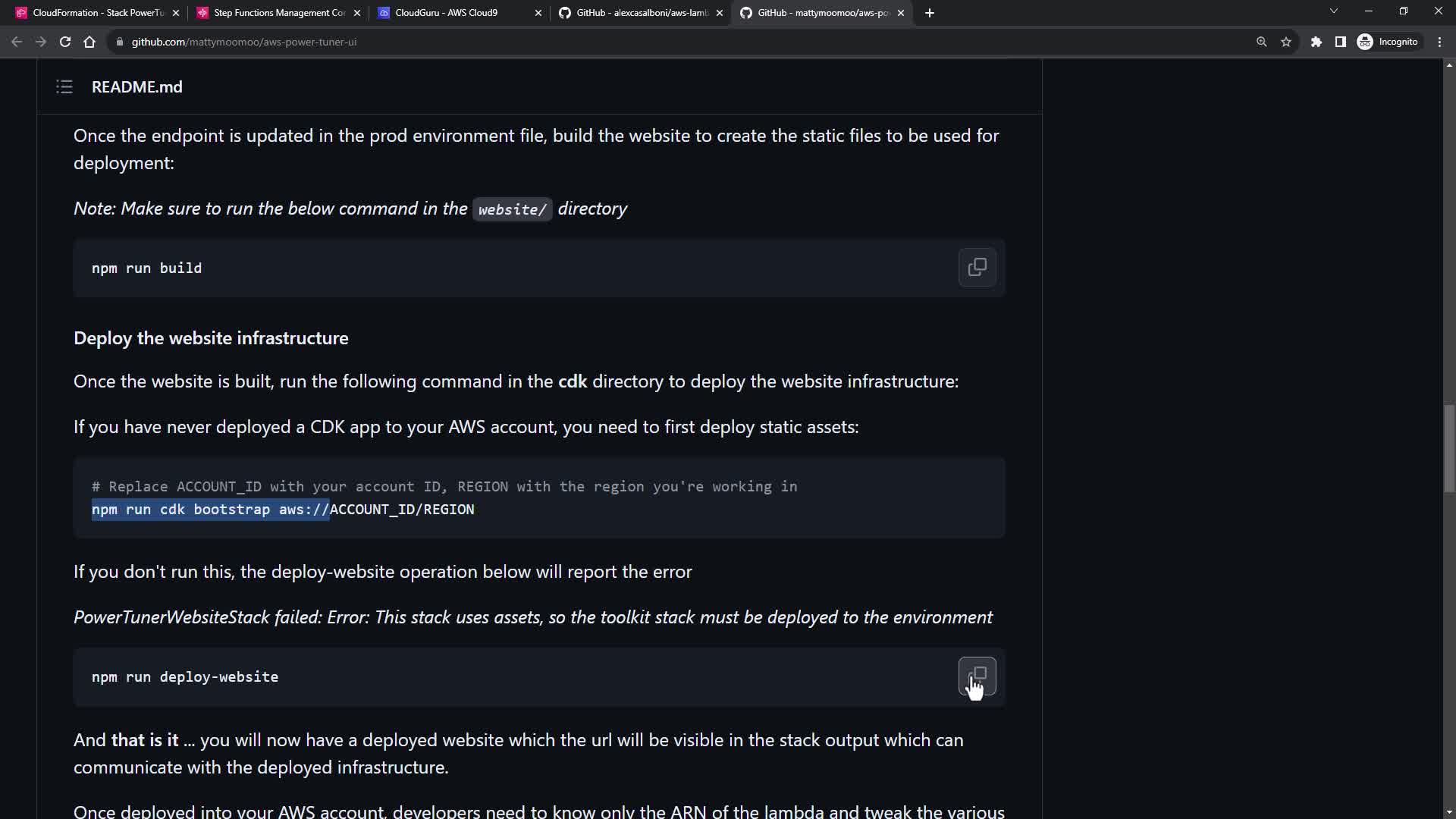The image size is (1456, 819).
Task: Open a new browser tab
Action: [930, 13]
